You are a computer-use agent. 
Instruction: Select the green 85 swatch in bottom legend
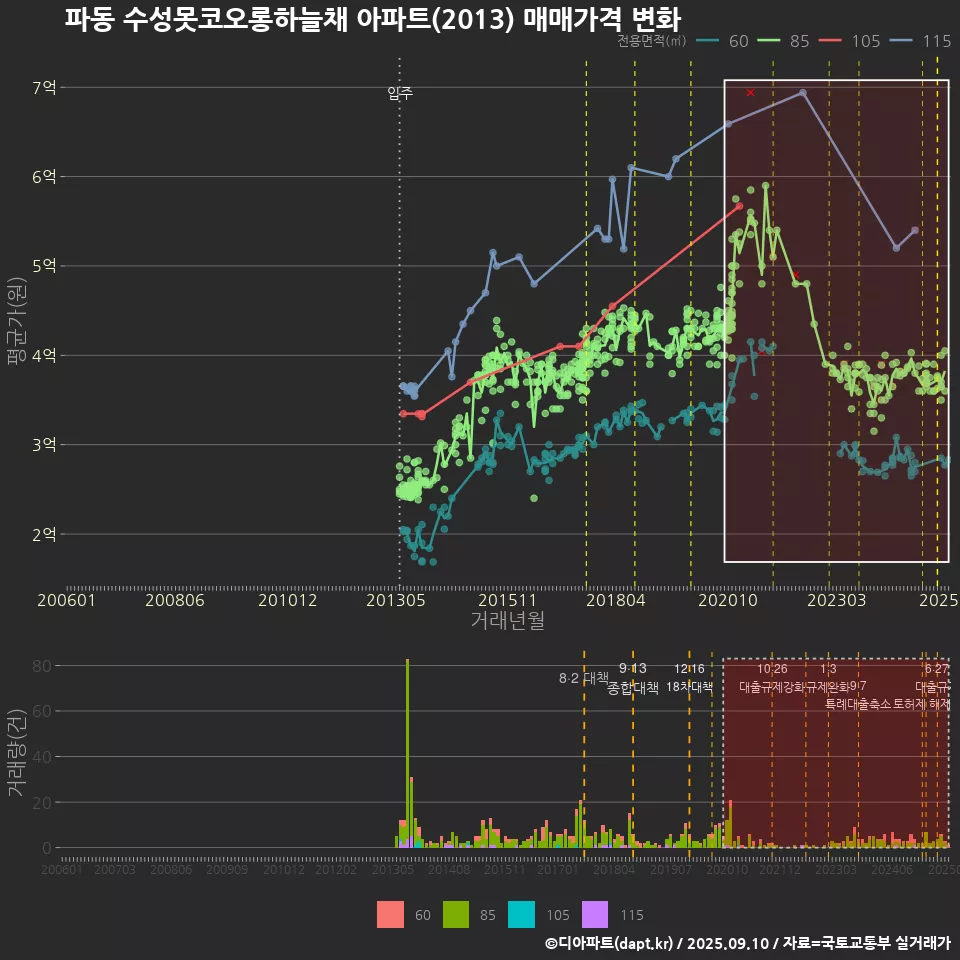(x=456, y=915)
